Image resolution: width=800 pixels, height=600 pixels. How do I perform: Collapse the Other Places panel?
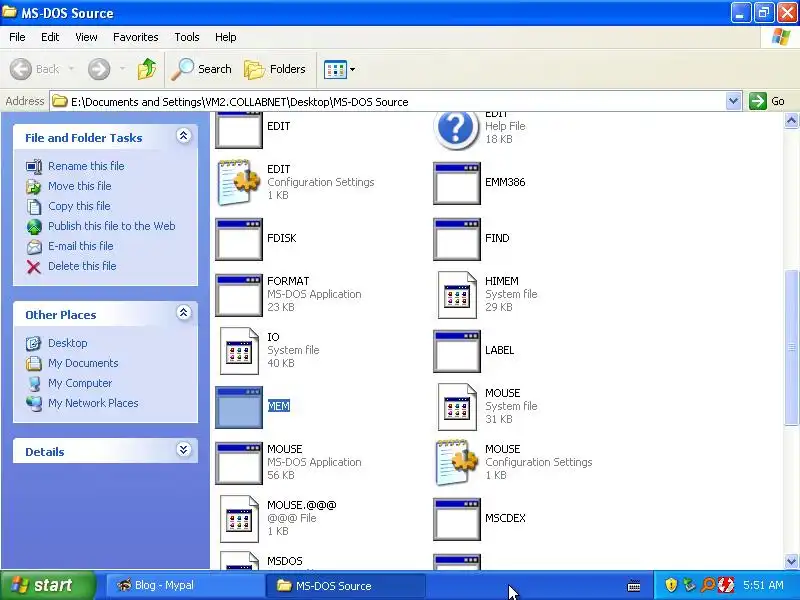click(x=184, y=312)
